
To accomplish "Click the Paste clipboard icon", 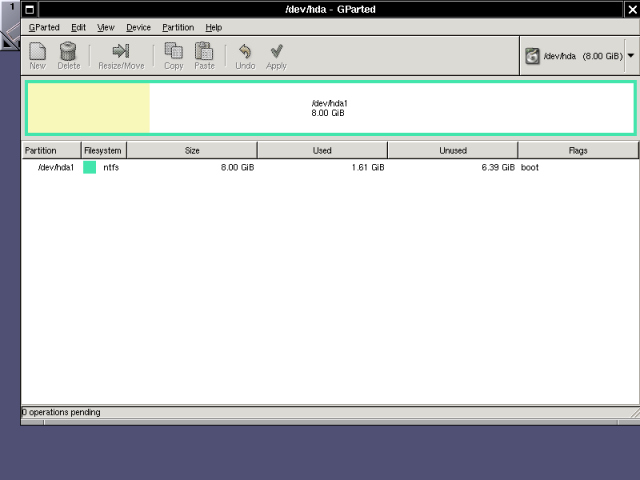I will (x=204, y=51).
